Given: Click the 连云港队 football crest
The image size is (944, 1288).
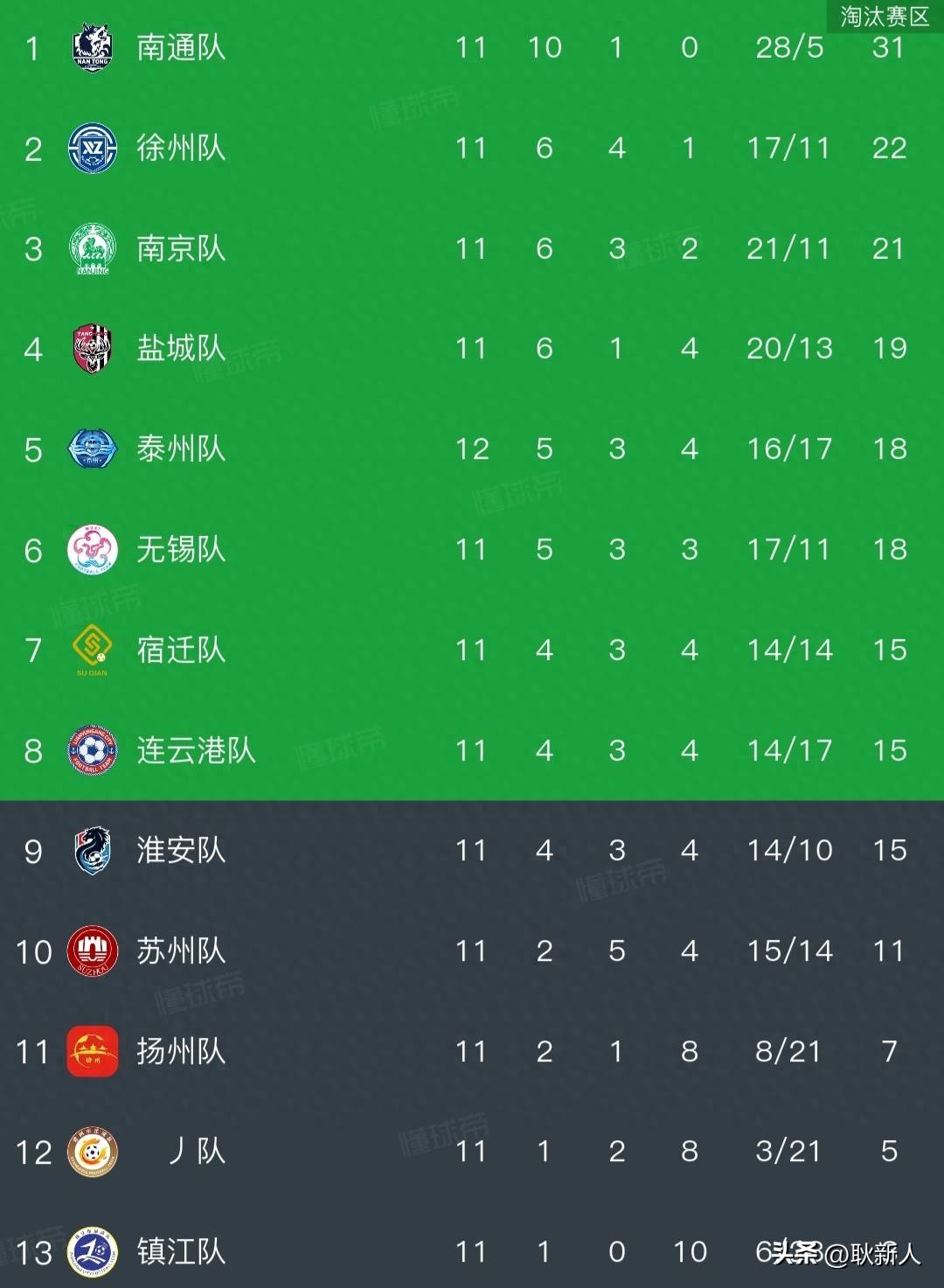Looking at the screenshot, I should [x=92, y=750].
